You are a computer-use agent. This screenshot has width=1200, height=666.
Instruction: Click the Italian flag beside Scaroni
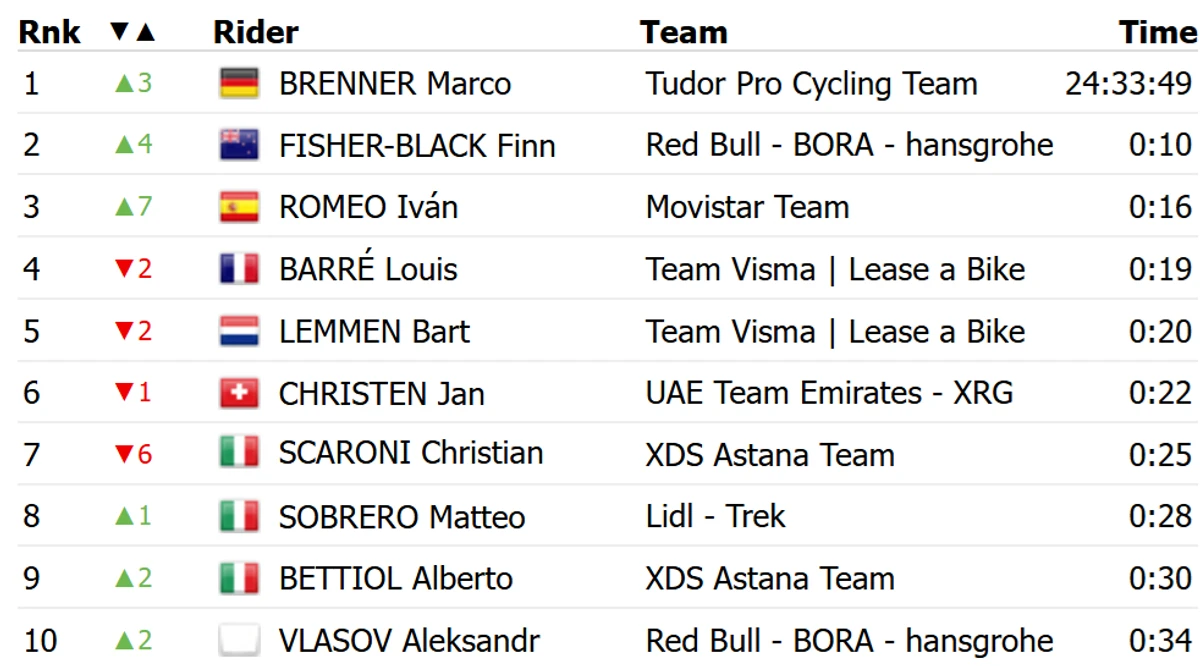[x=239, y=454]
